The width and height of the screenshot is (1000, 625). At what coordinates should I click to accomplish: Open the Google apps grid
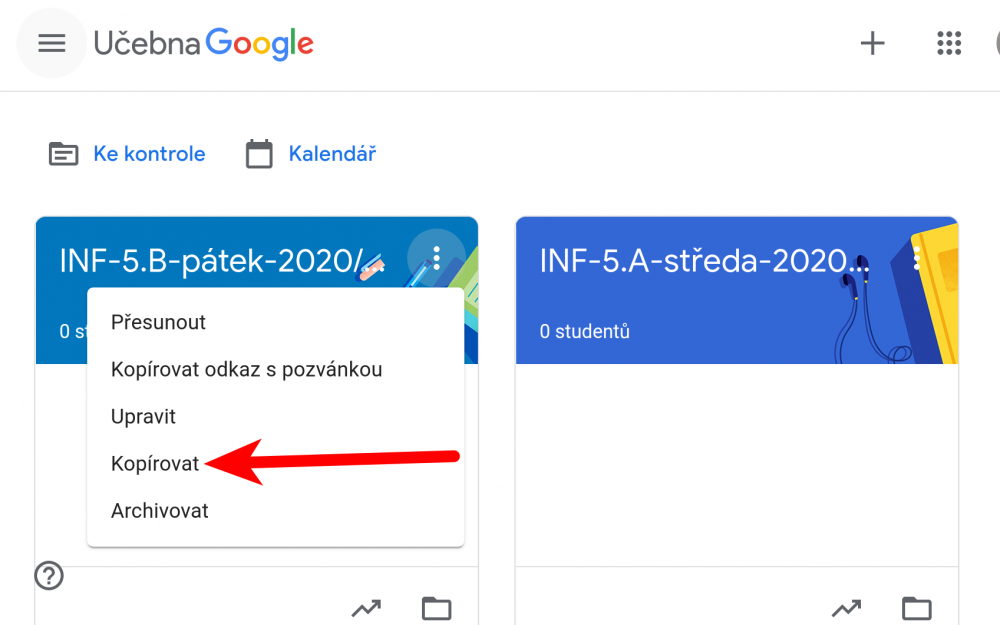[x=949, y=43]
